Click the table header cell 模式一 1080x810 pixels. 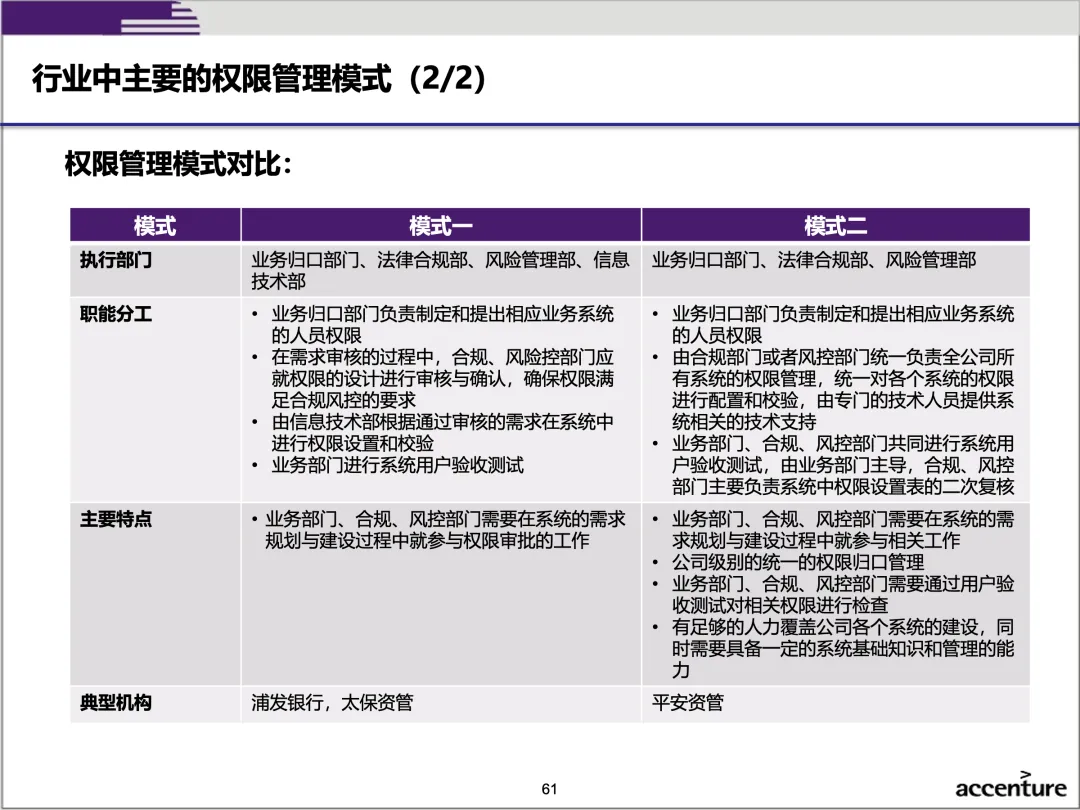441,225
